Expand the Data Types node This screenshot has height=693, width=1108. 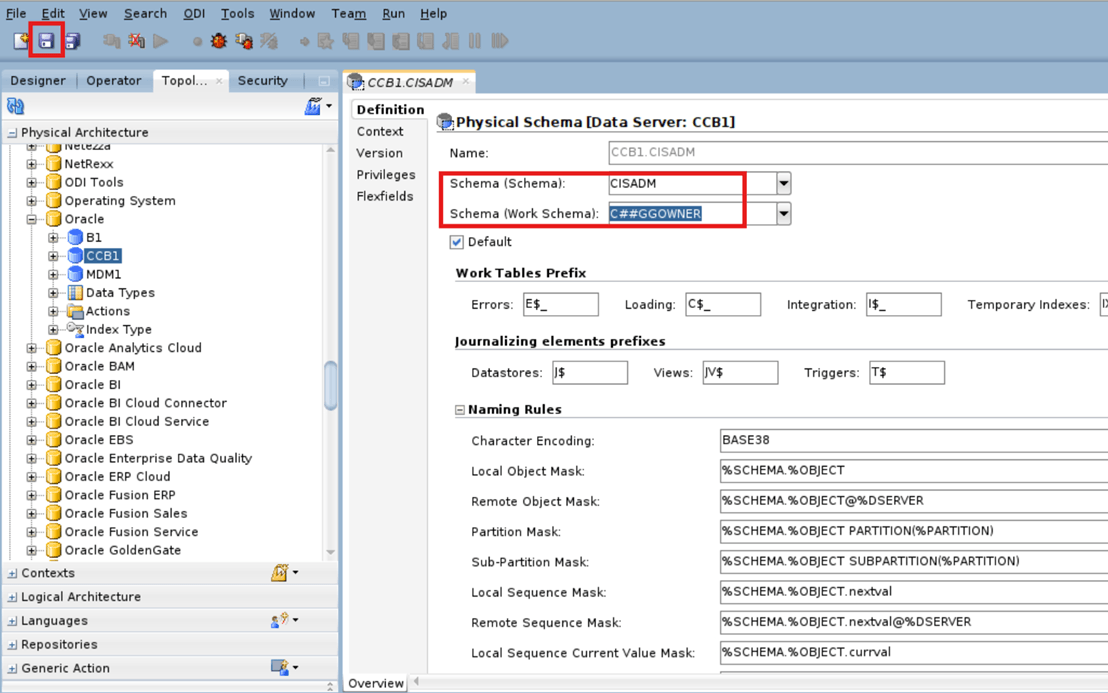[x=53, y=292]
